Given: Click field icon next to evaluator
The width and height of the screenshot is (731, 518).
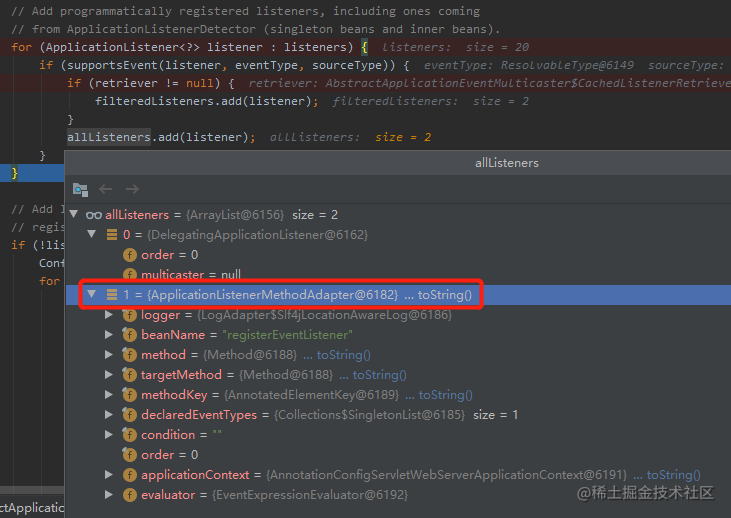Looking at the screenshot, I should click(129, 495).
